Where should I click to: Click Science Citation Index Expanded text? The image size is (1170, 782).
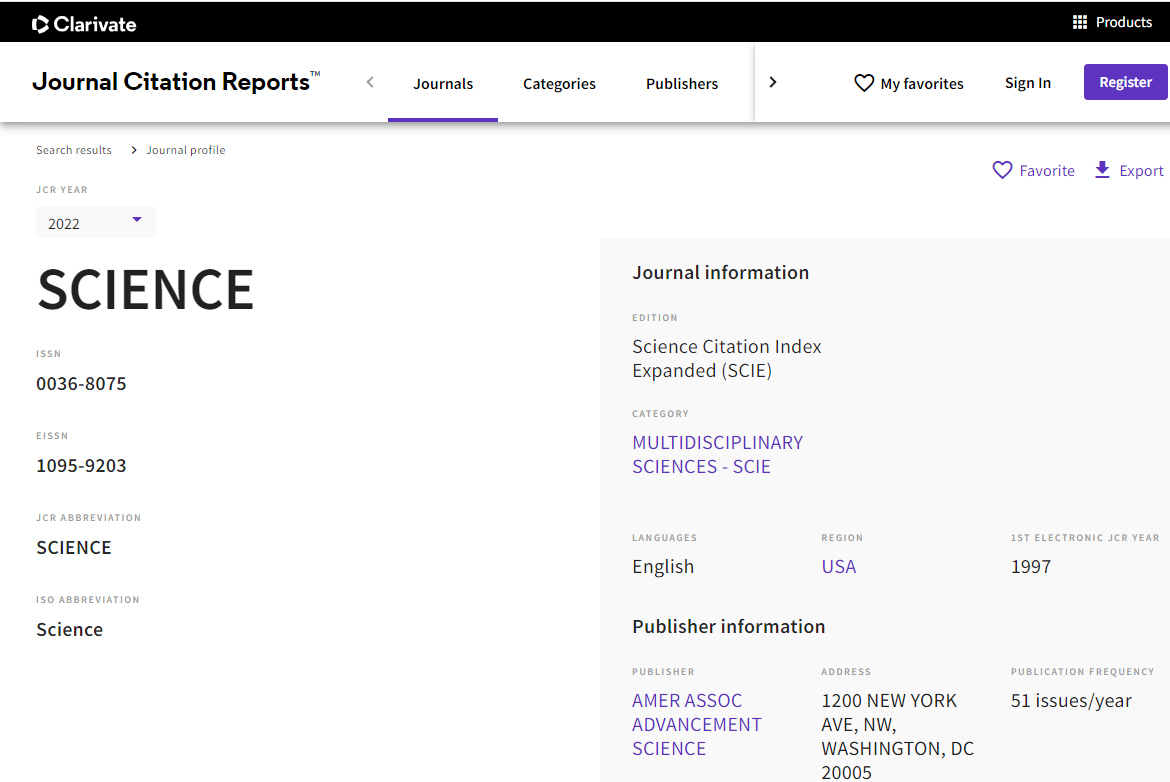(x=727, y=358)
